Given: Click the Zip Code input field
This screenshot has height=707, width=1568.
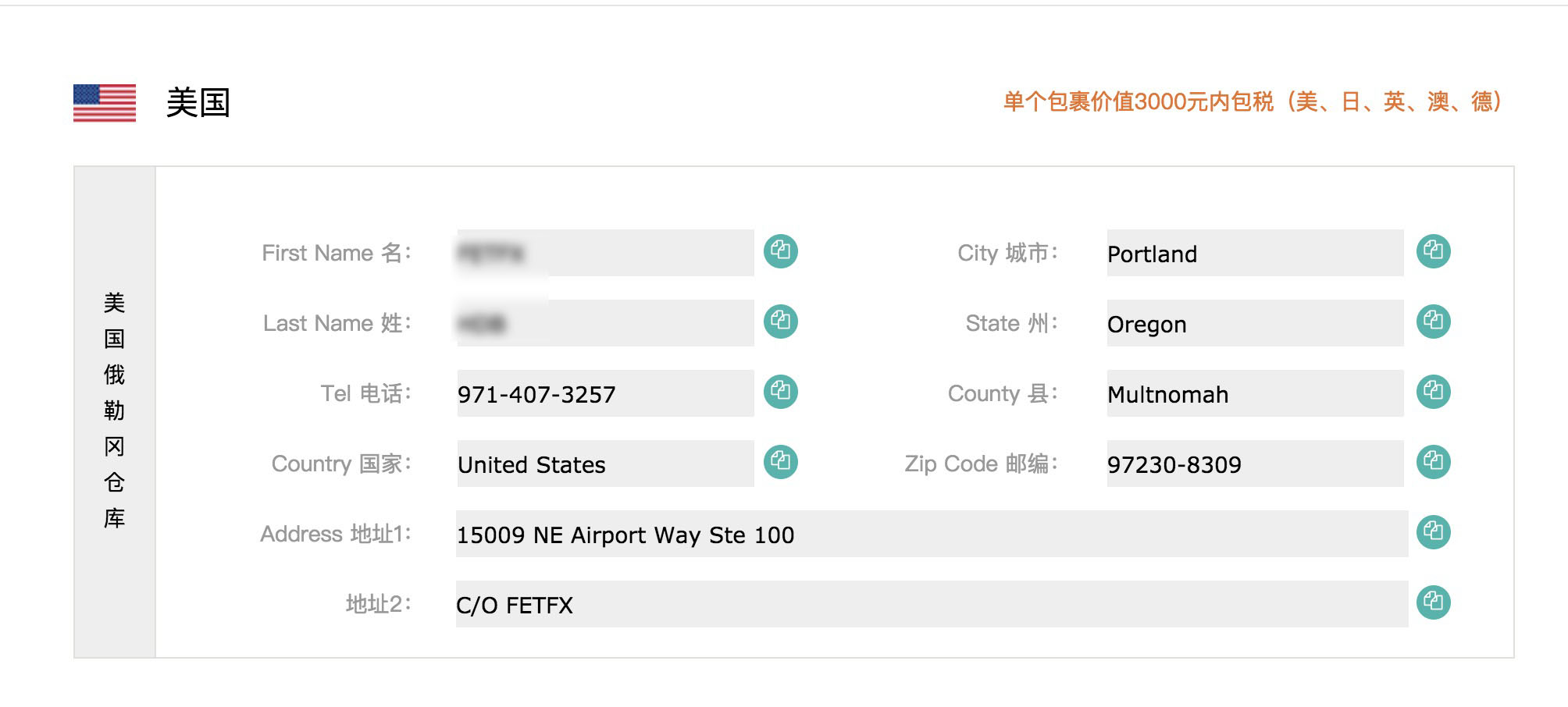Looking at the screenshot, I should (1254, 464).
